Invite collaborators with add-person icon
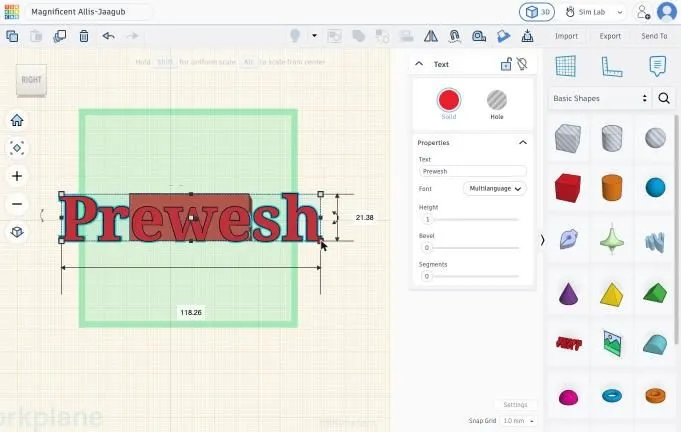This screenshot has height=432, width=681. (x=643, y=12)
